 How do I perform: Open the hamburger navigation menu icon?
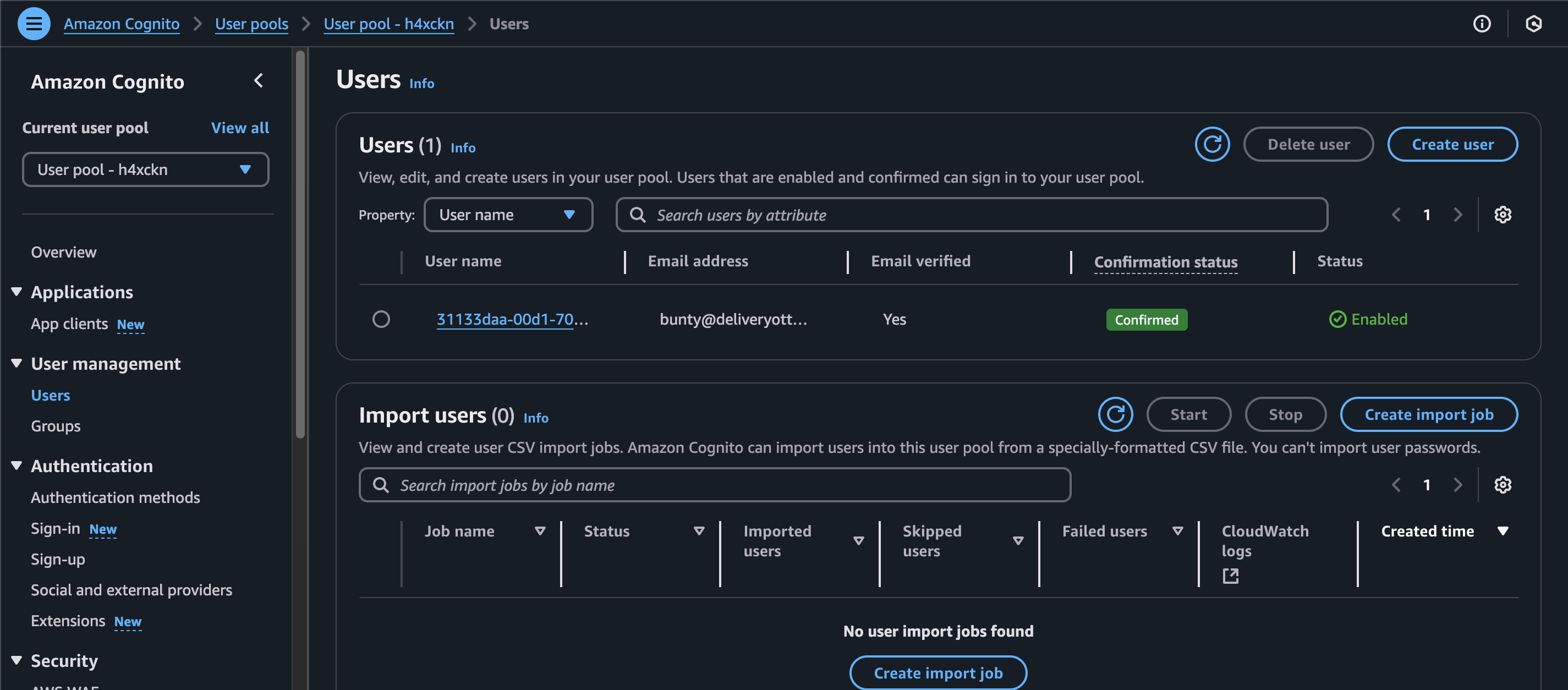pos(34,24)
